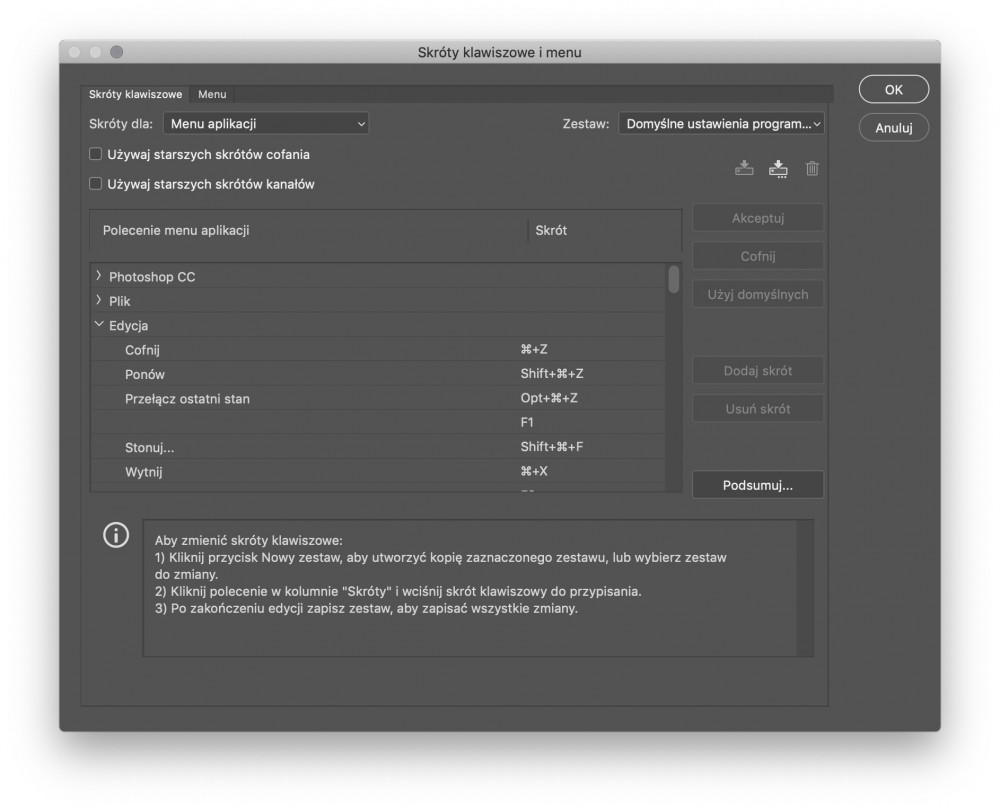Image resolution: width=1000 pixels, height=810 pixels.
Task: Select the Ponów command row
Action: 378,374
